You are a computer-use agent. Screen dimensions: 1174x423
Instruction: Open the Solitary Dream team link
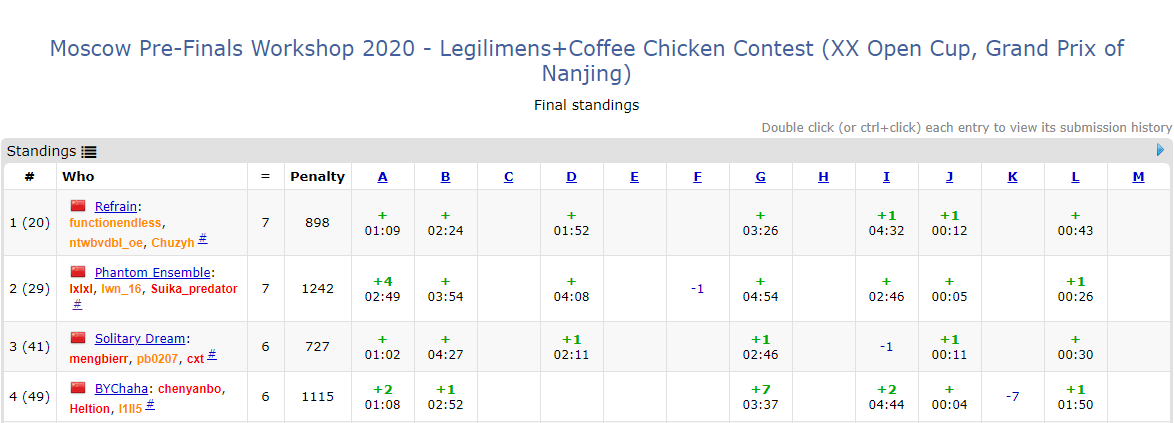(140, 338)
